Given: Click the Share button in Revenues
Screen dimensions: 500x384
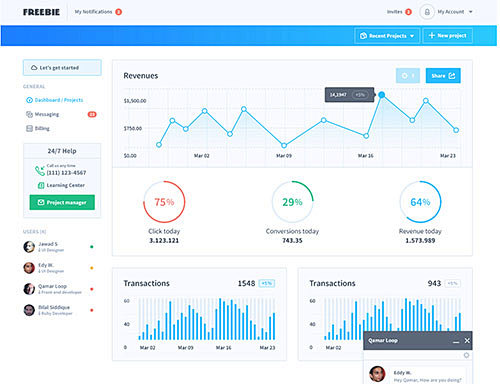Looking at the screenshot, I should pos(443,76).
